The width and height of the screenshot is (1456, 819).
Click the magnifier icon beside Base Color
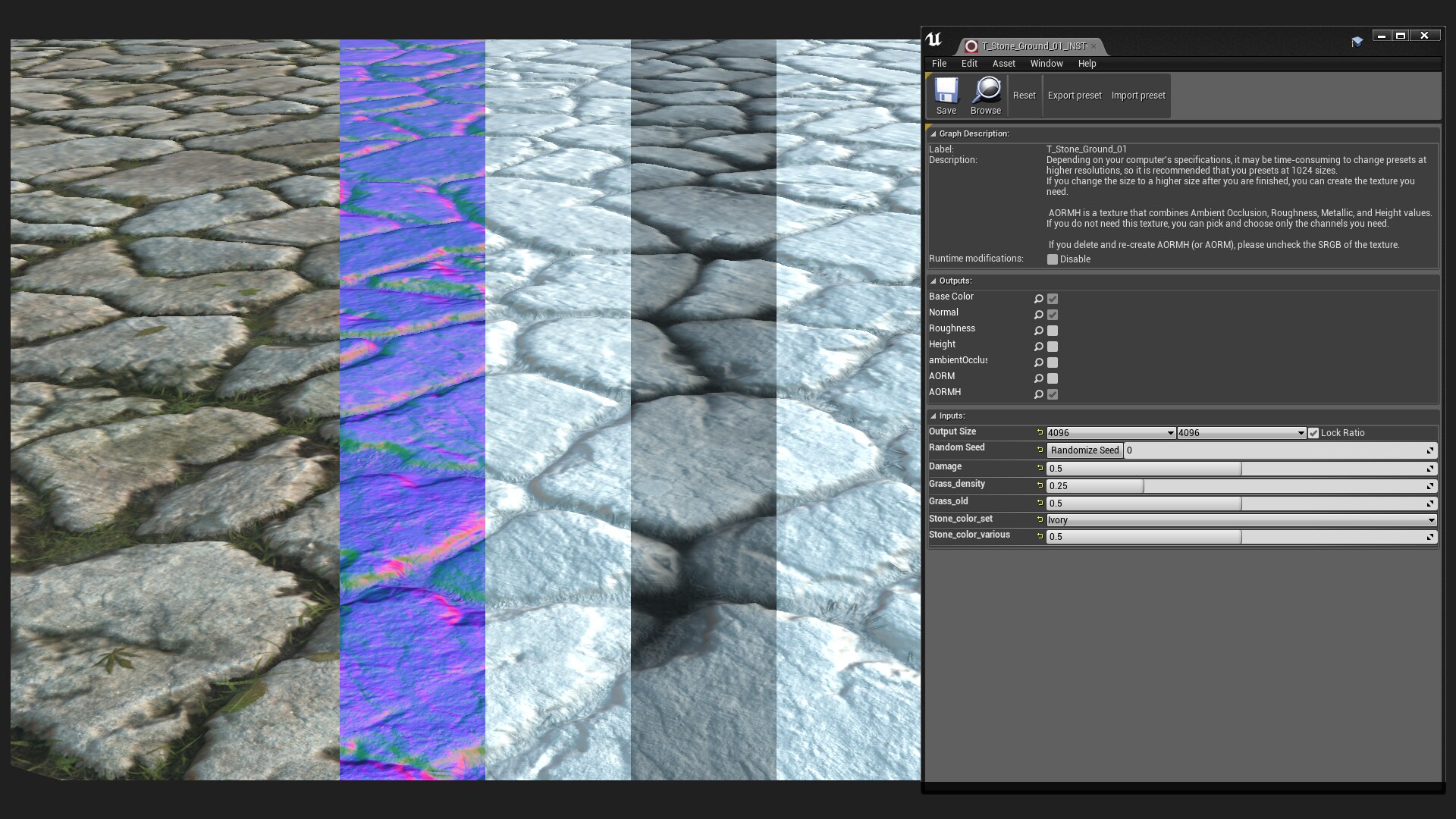click(1038, 299)
